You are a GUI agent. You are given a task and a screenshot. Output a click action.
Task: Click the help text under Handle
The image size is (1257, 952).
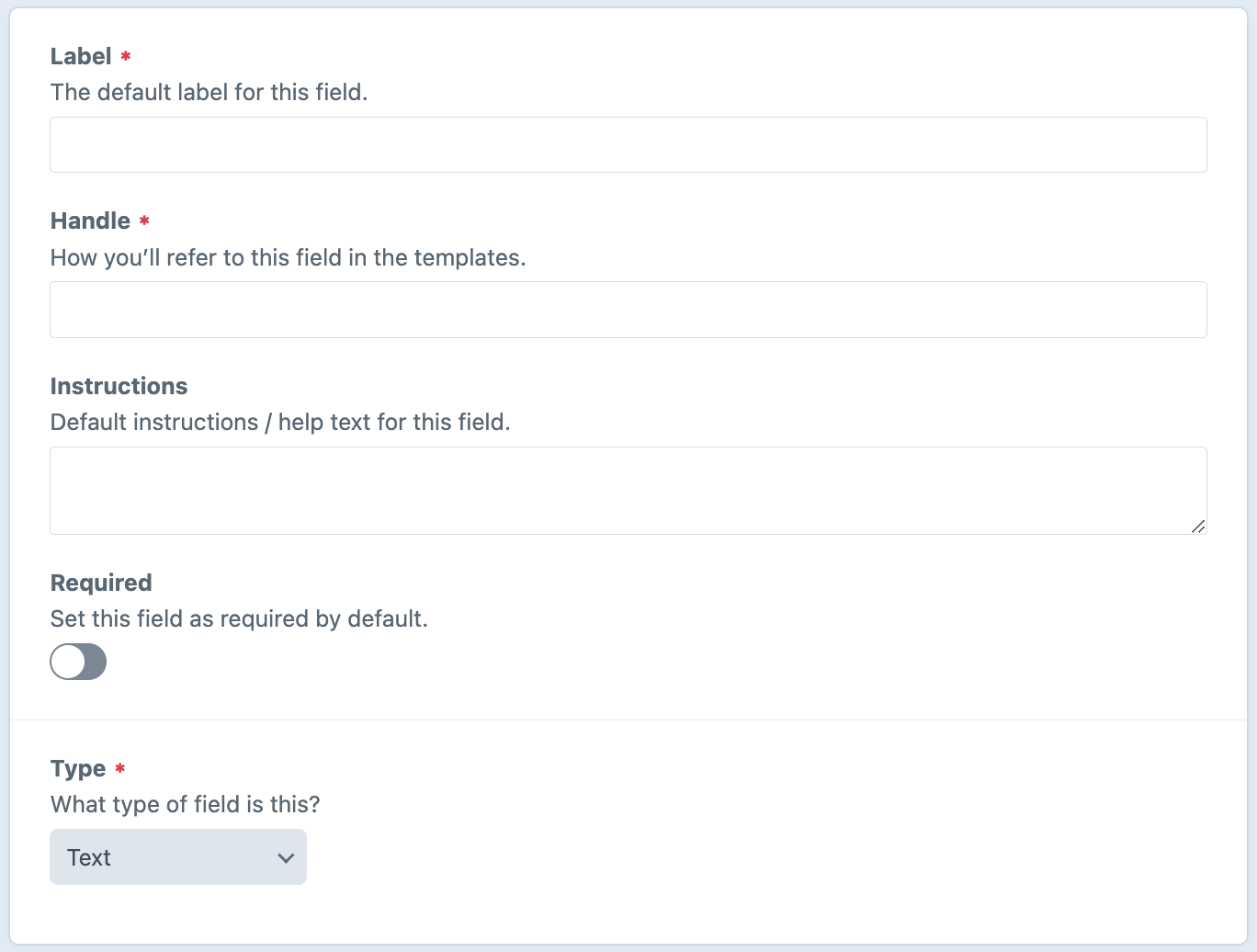click(x=288, y=258)
